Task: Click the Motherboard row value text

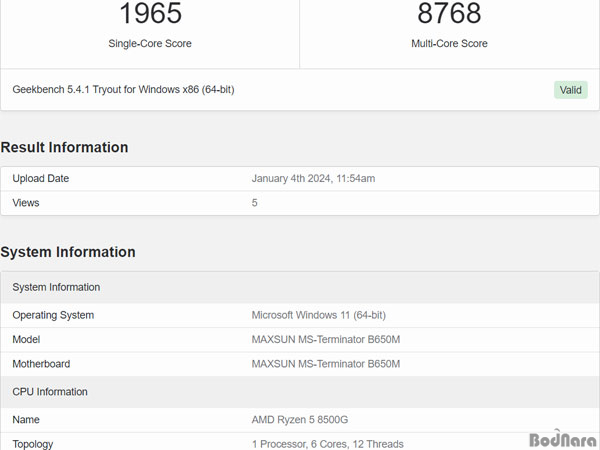Action: pos(326,364)
